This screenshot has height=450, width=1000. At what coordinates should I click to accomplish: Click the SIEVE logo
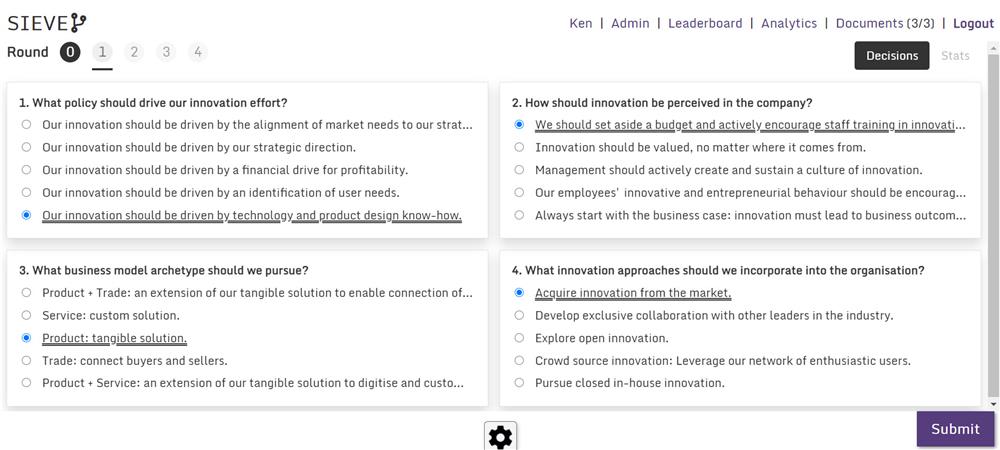47,23
